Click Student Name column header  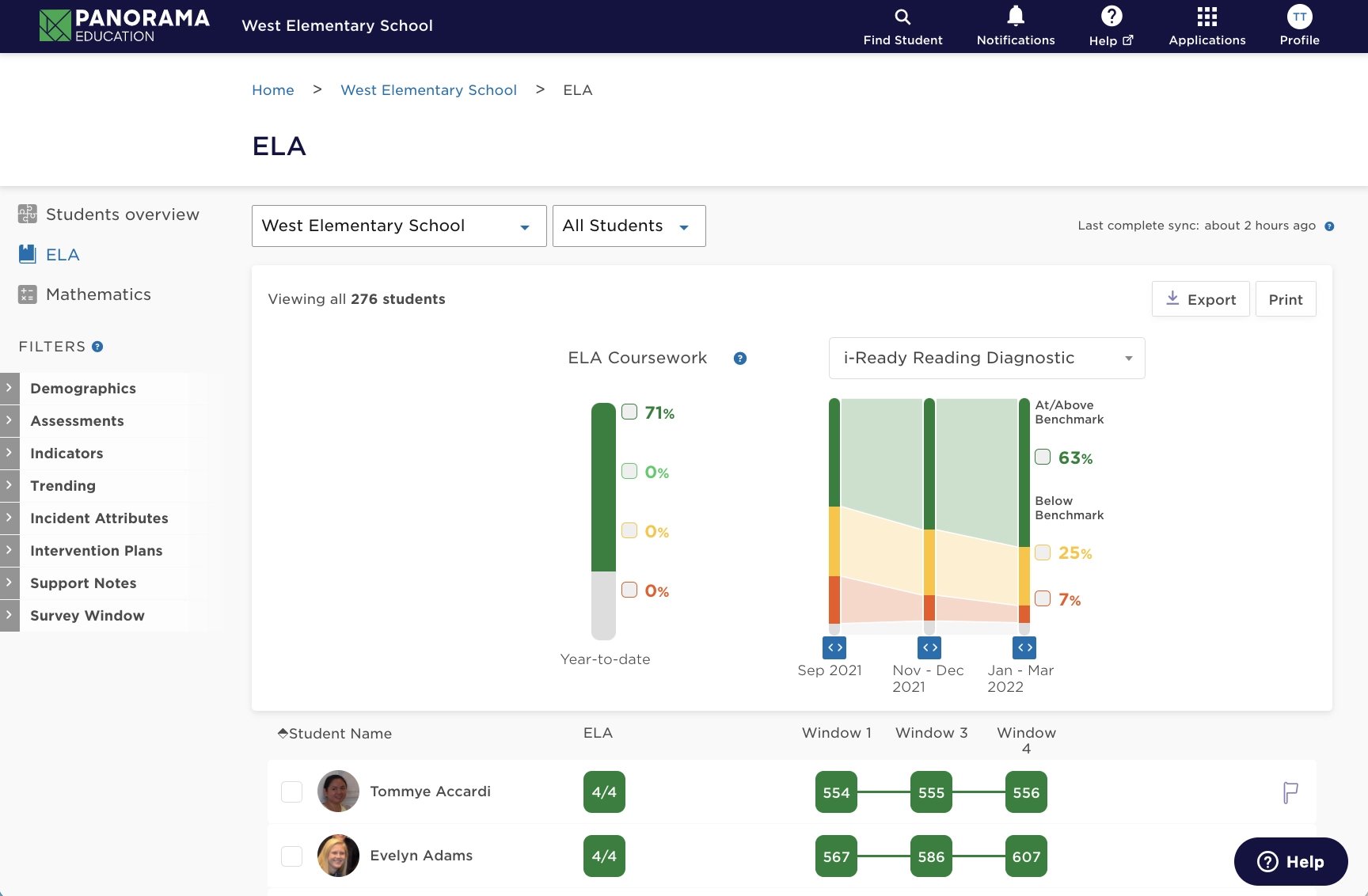[x=340, y=734]
